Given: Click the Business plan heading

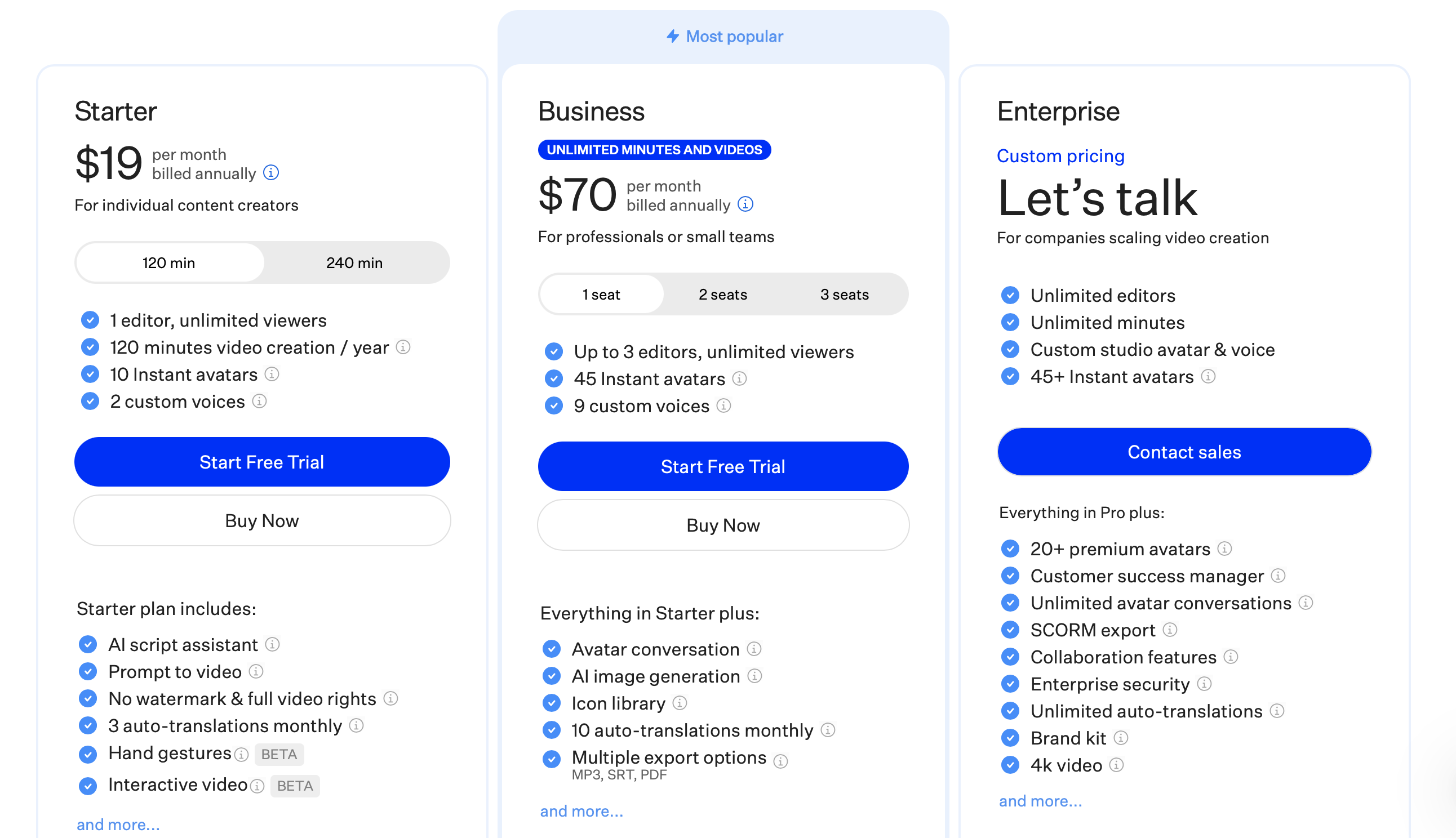Looking at the screenshot, I should click(x=591, y=111).
